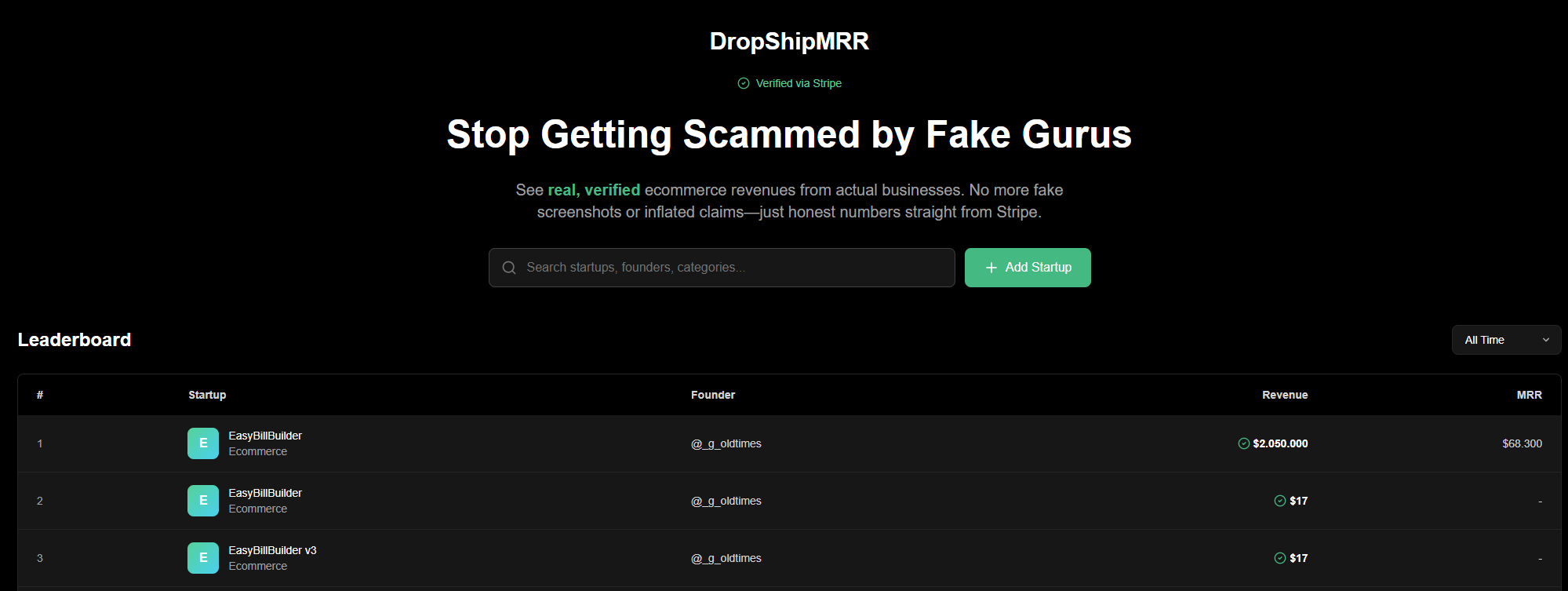Click founder @_g_oldtimes in rank 3 row
Viewport: 1568px width, 591px height.
[726, 558]
